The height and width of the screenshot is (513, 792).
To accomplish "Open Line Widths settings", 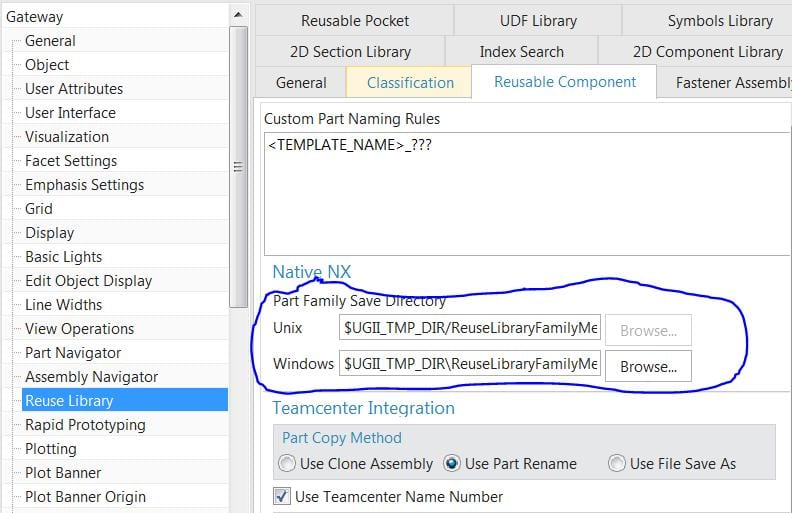I will 63,304.
